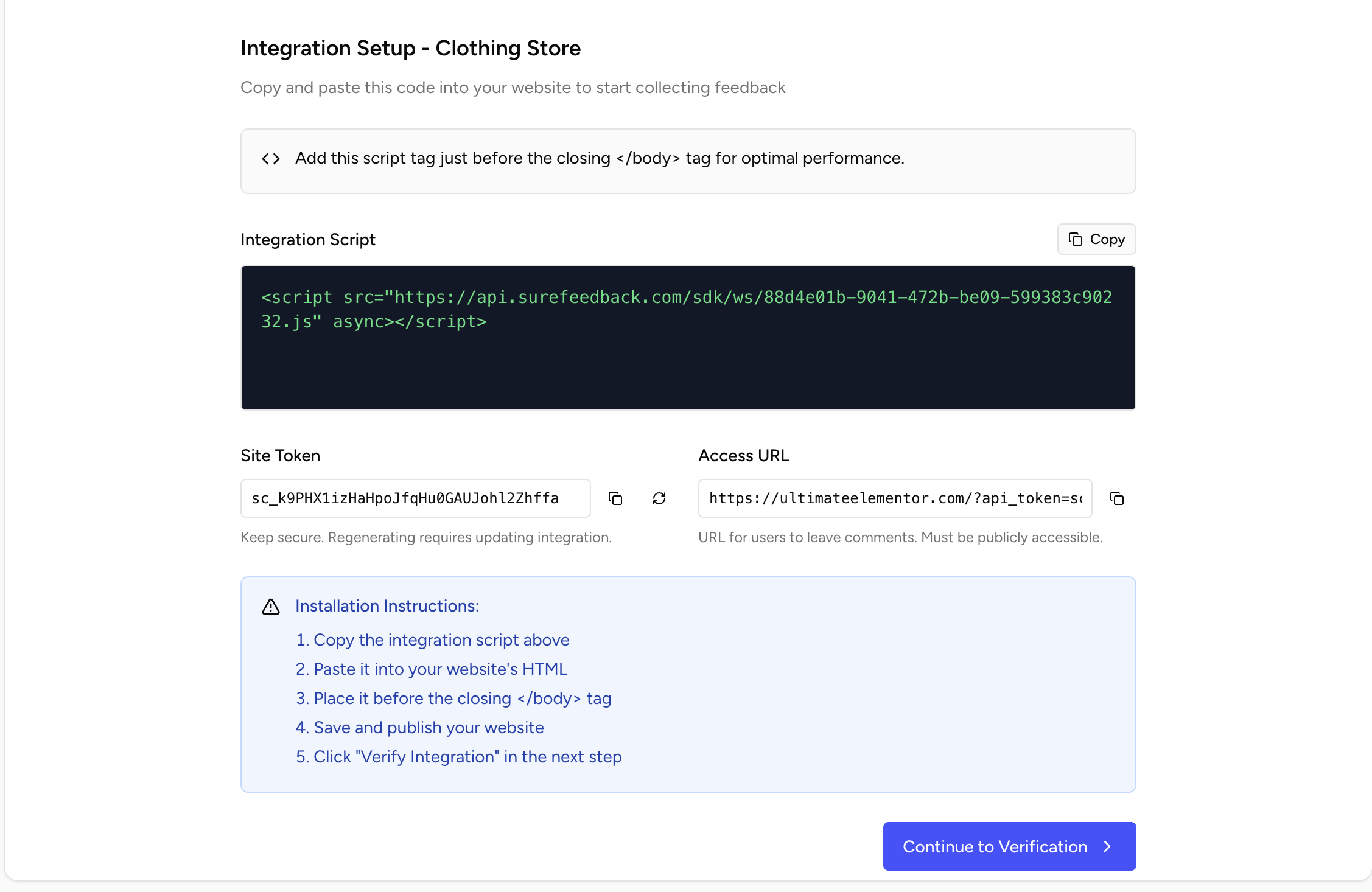Copy the integration script with Copy button
This screenshot has height=892, width=1372.
click(1096, 239)
